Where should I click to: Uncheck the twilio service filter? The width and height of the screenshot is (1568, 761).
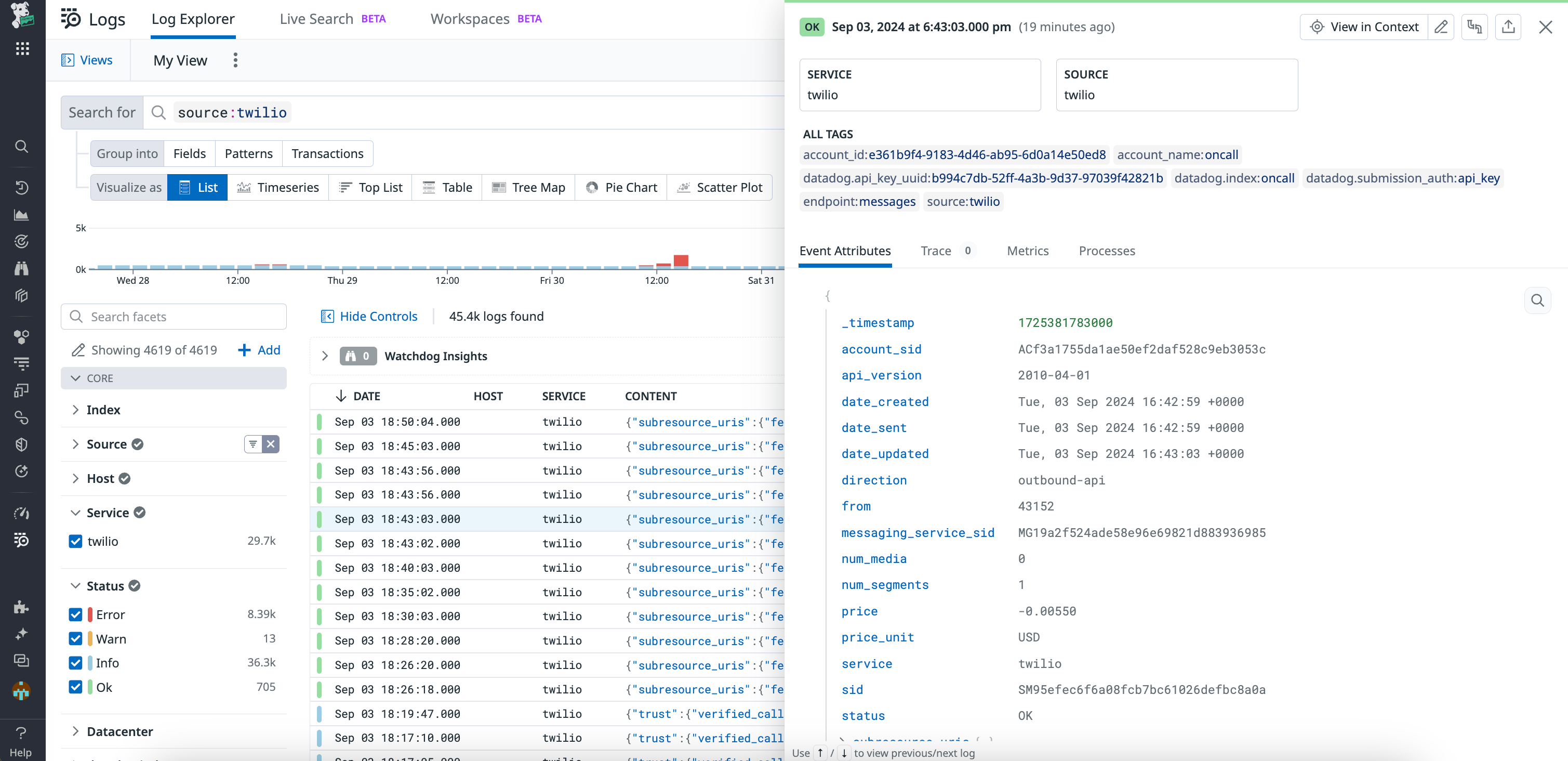point(75,541)
